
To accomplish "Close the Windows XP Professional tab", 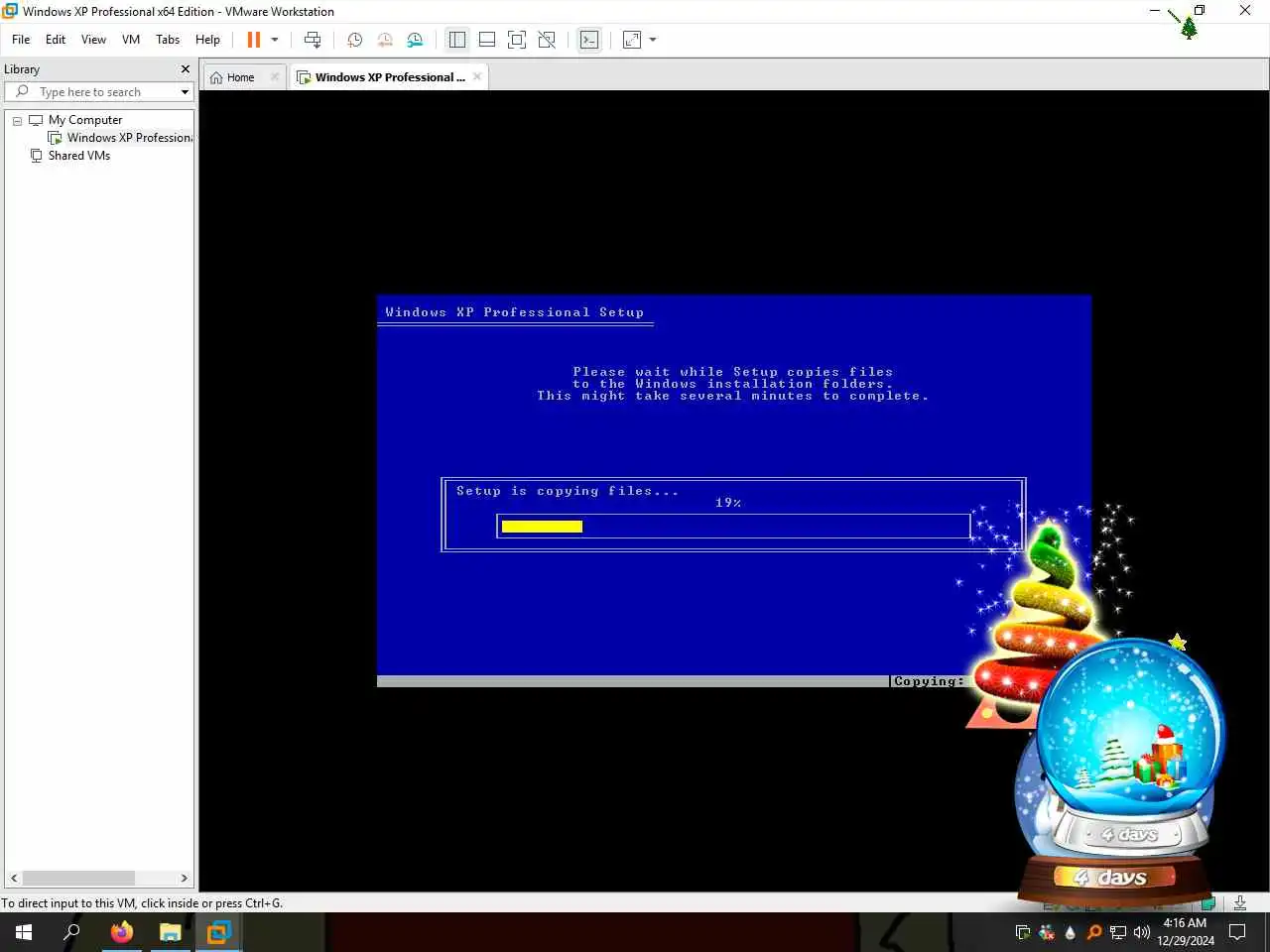I will click(477, 77).
